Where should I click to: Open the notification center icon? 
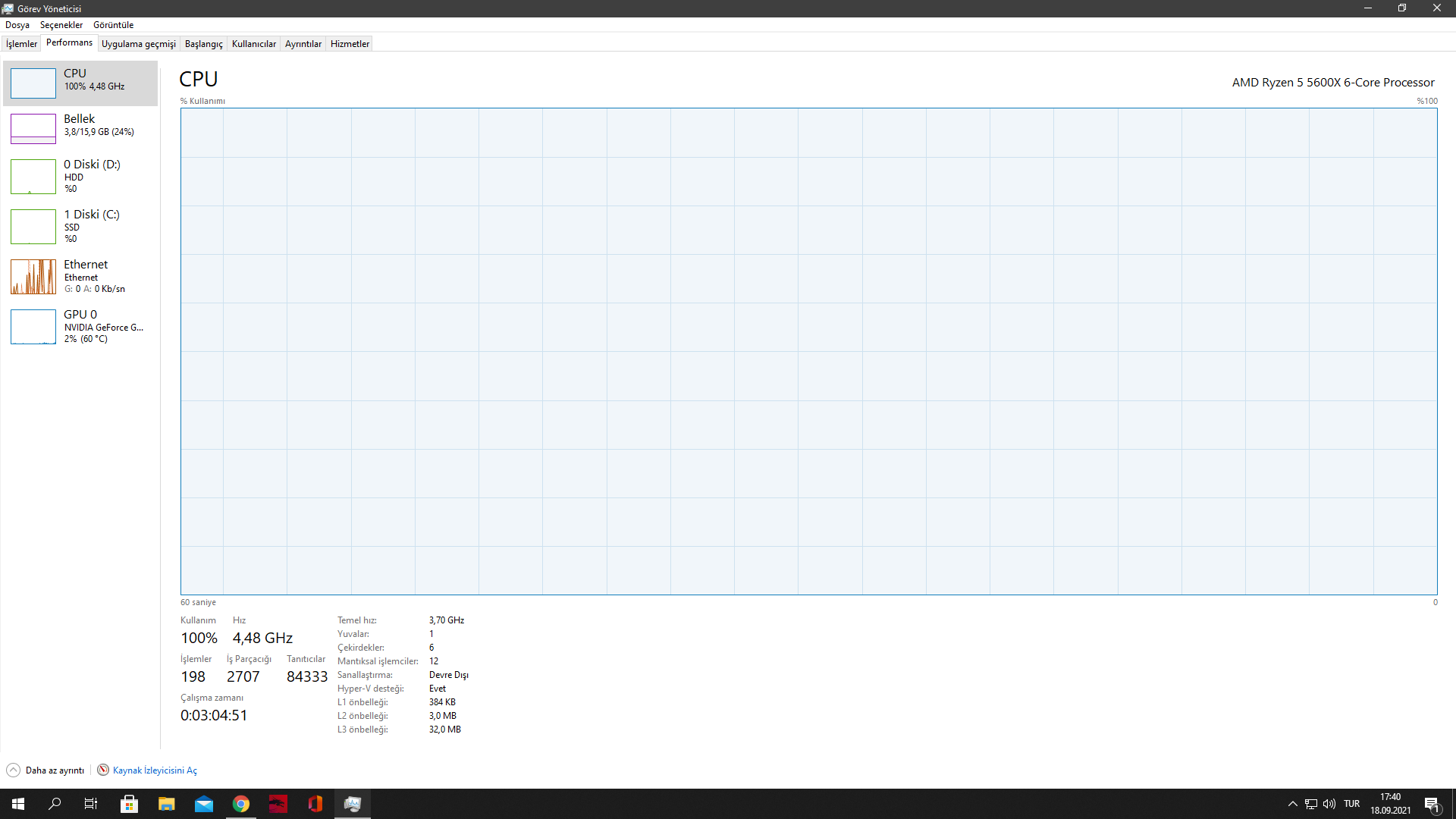pyautogui.click(x=1432, y=804)
